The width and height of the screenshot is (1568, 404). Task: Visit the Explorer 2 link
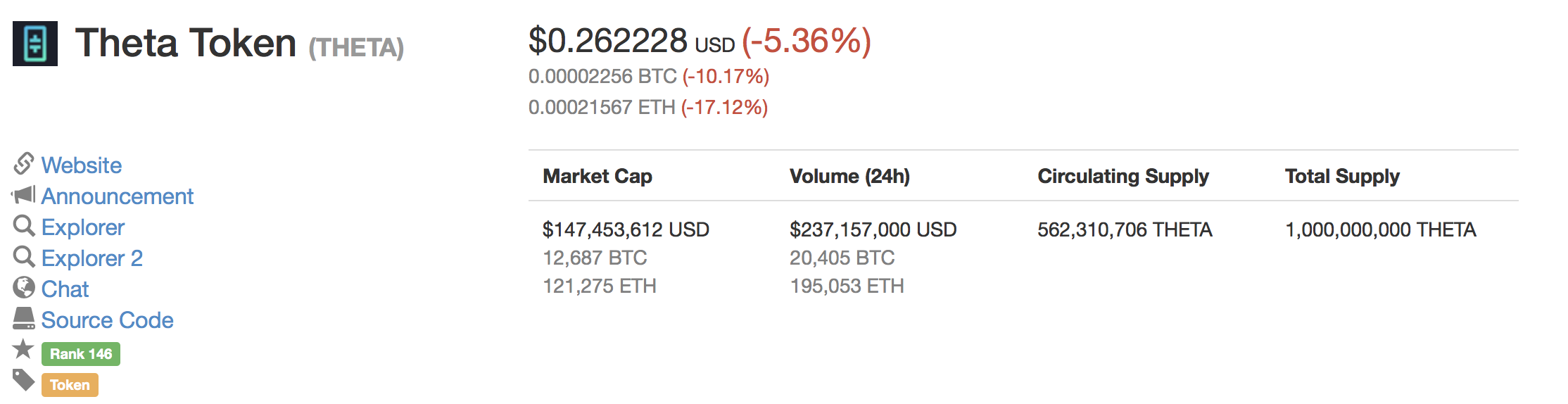click(92, 258)
